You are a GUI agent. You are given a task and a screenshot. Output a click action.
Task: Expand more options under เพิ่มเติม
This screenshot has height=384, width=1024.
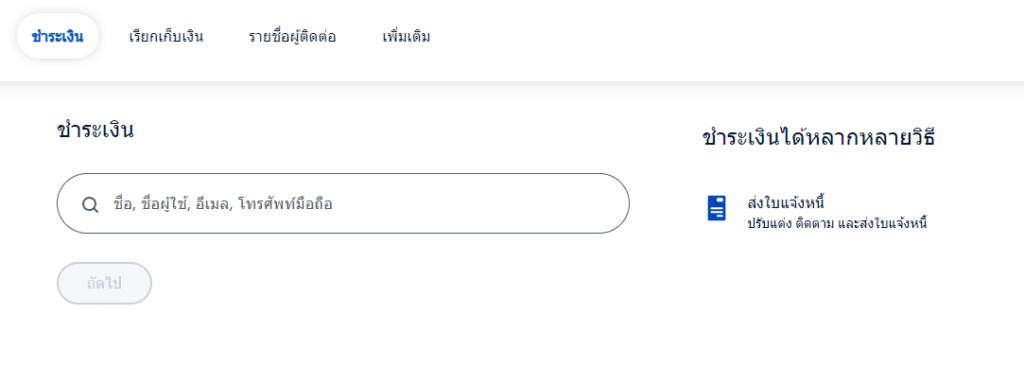click(406, 37)
